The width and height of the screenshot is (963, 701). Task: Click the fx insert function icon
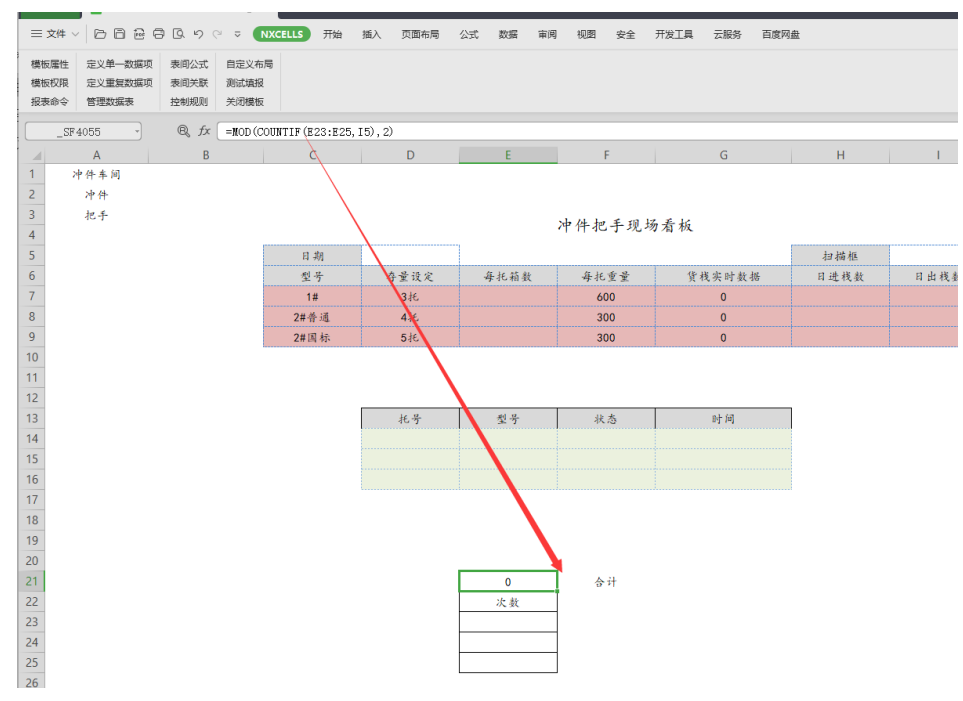pyautogui.click(x=204, y=131)
